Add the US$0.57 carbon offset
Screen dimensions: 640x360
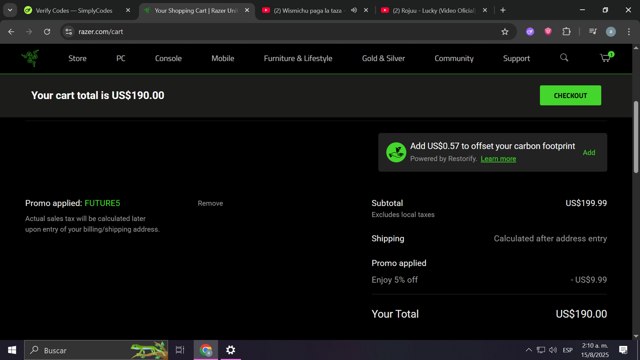589,153
